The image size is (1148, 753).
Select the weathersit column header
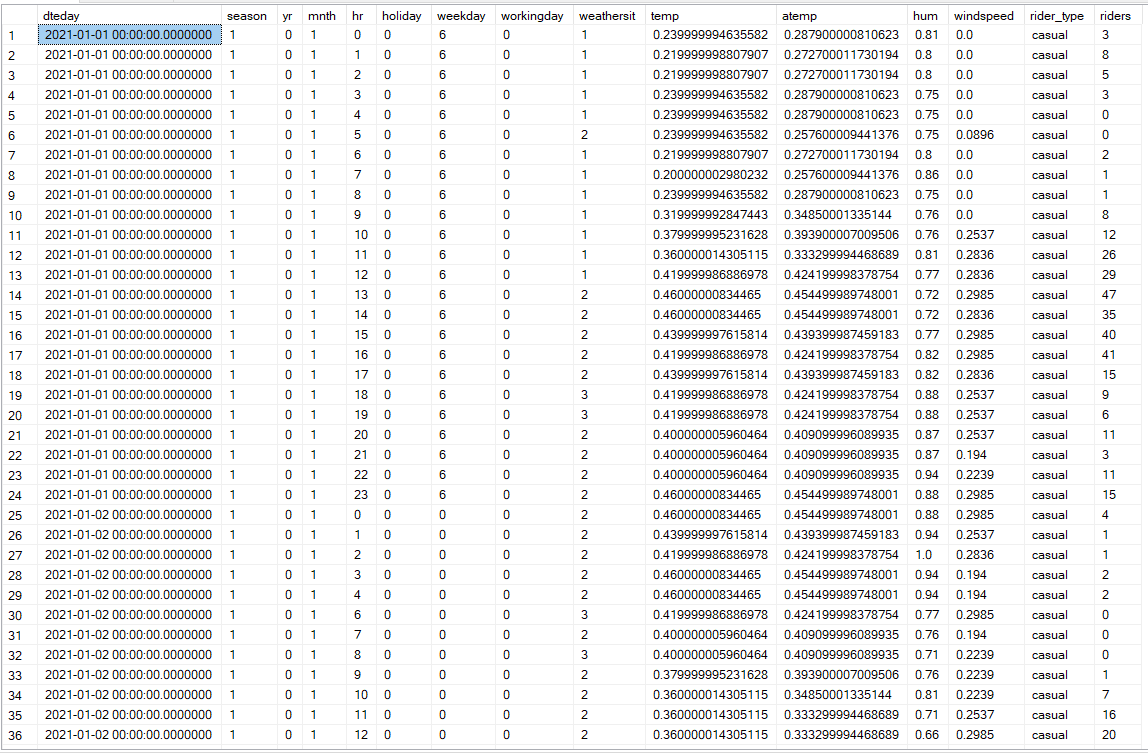coord(607,16)
